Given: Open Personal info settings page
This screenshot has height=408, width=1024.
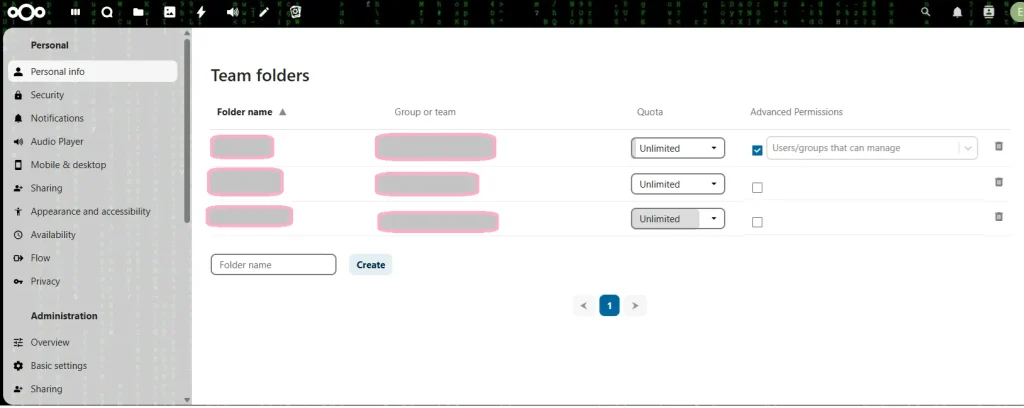Looking at the screenshot, I should [93, 72].
